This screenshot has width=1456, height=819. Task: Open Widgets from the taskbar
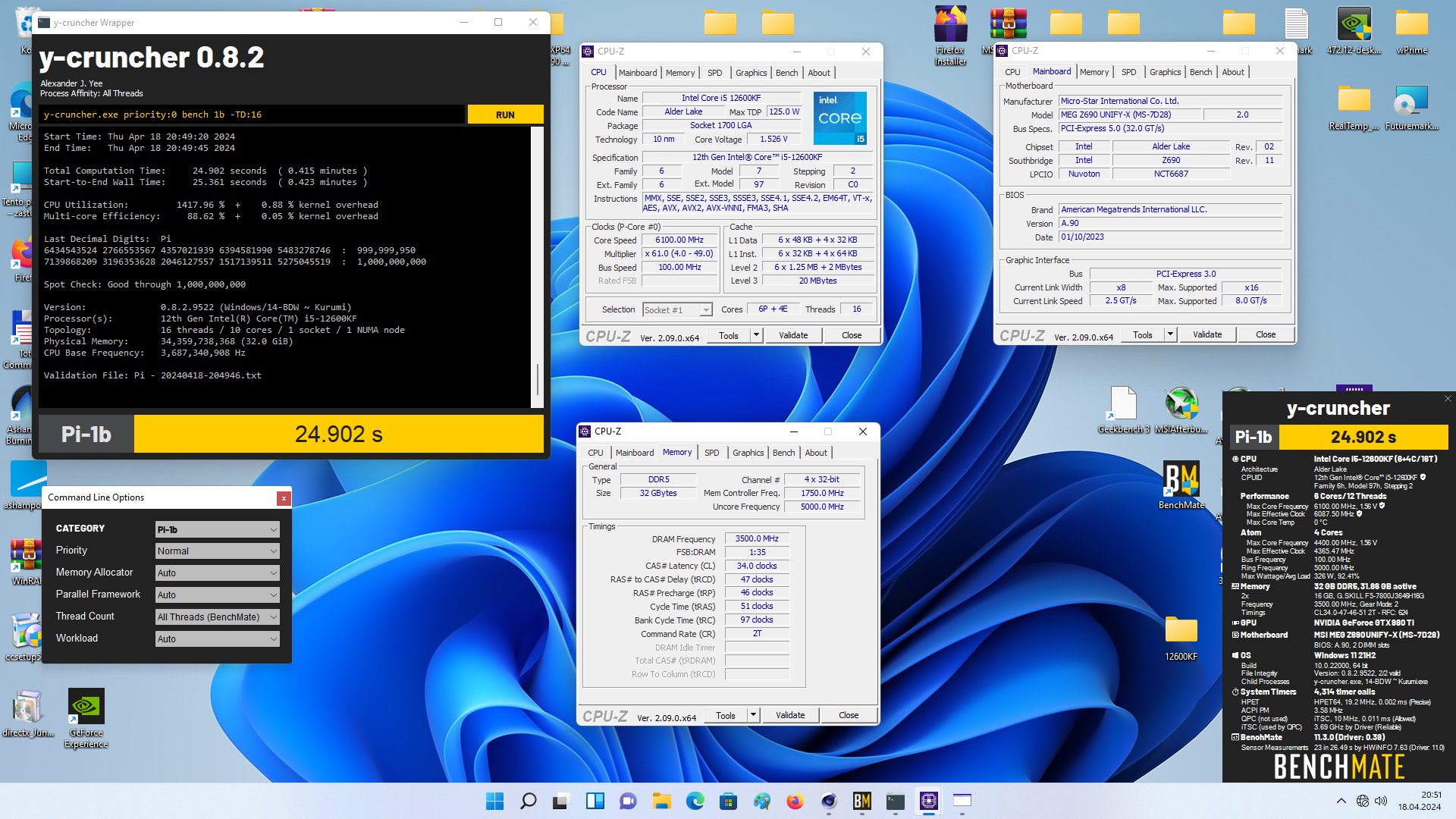tap(595, 801)
